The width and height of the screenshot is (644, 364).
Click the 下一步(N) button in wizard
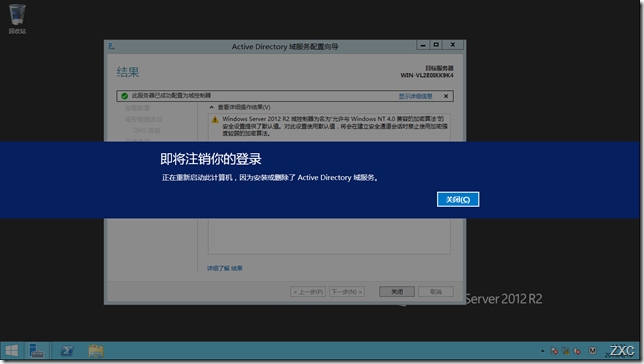[x=347, y=292]
